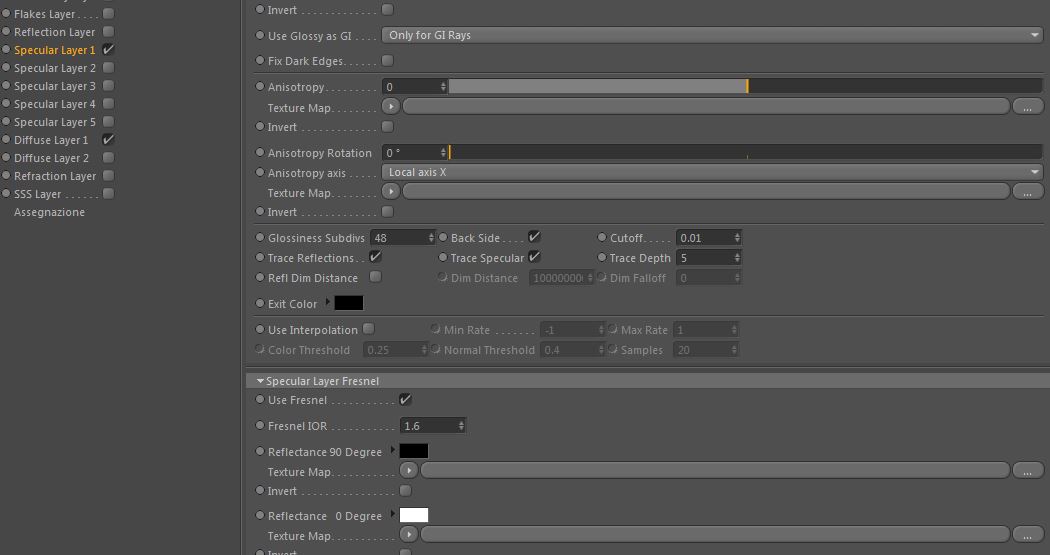The height and width of the screenshot is (555, 1050).
Task: Uncheck the Specular Layer 1 checkbox
Action: tap(108, 50)
